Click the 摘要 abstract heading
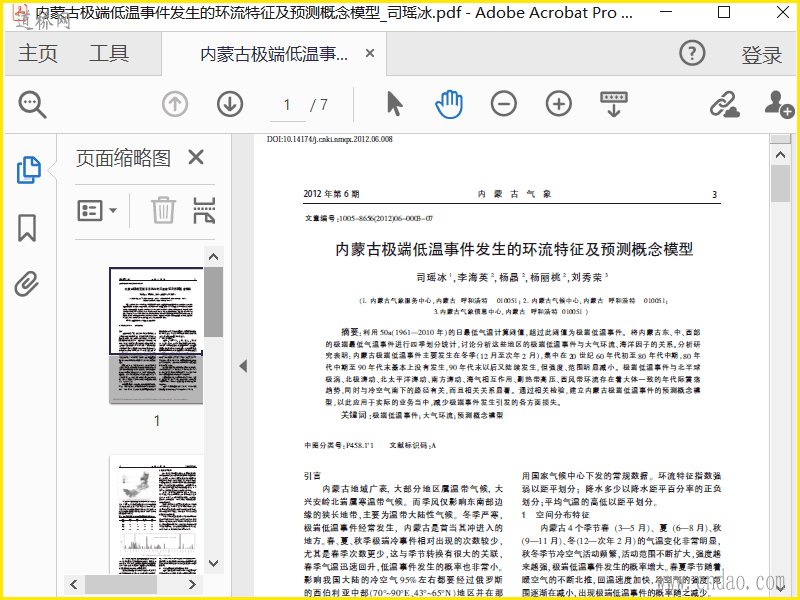Screen dimensions: 800x600 351,332
